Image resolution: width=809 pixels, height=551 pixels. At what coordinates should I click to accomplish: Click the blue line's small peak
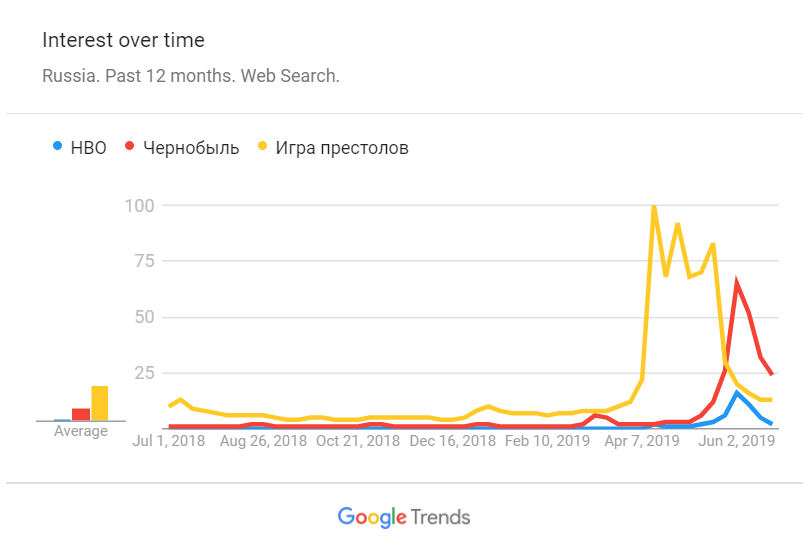point(737,392)
